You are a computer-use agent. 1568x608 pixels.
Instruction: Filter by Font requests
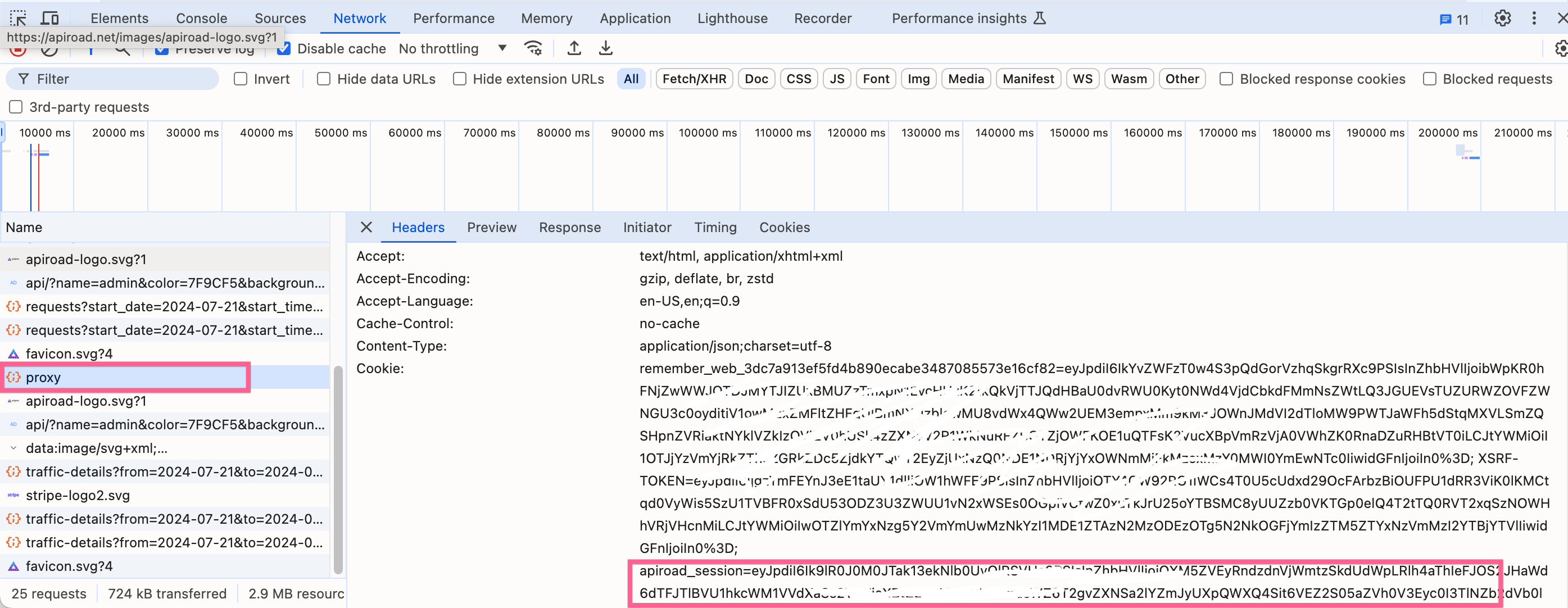(876, 79)
